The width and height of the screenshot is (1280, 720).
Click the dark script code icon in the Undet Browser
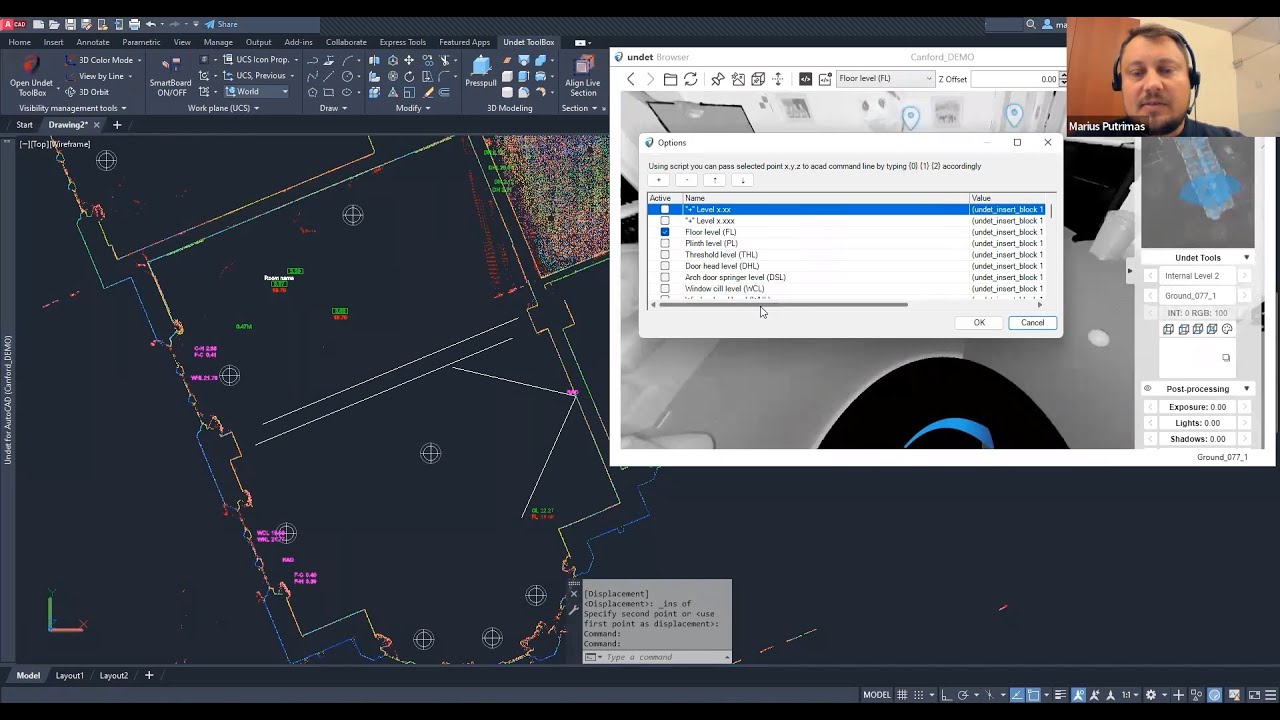click(x=805, y=79)
